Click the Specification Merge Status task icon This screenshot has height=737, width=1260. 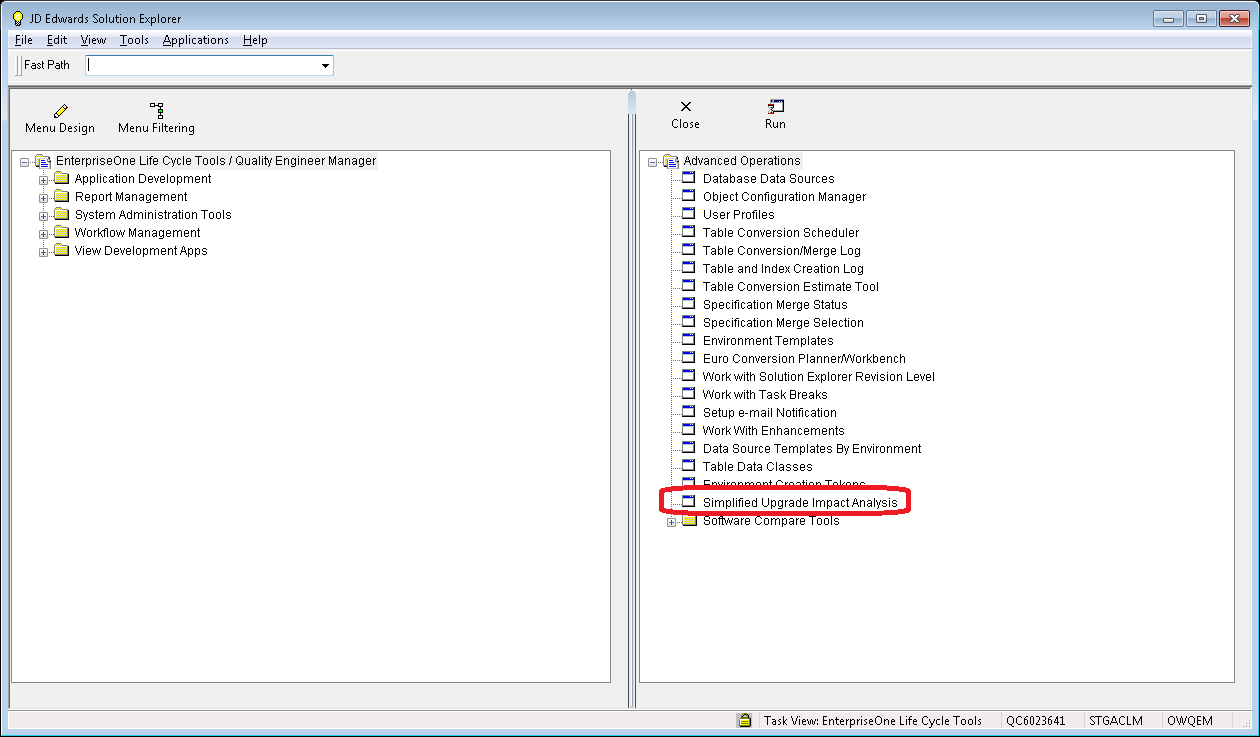[688, 304]
